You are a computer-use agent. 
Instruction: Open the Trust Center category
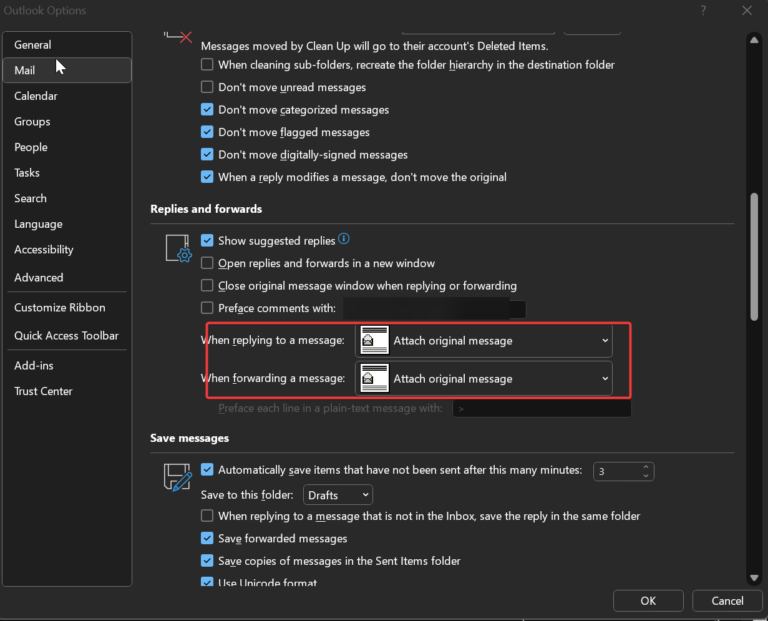point(67,391)
